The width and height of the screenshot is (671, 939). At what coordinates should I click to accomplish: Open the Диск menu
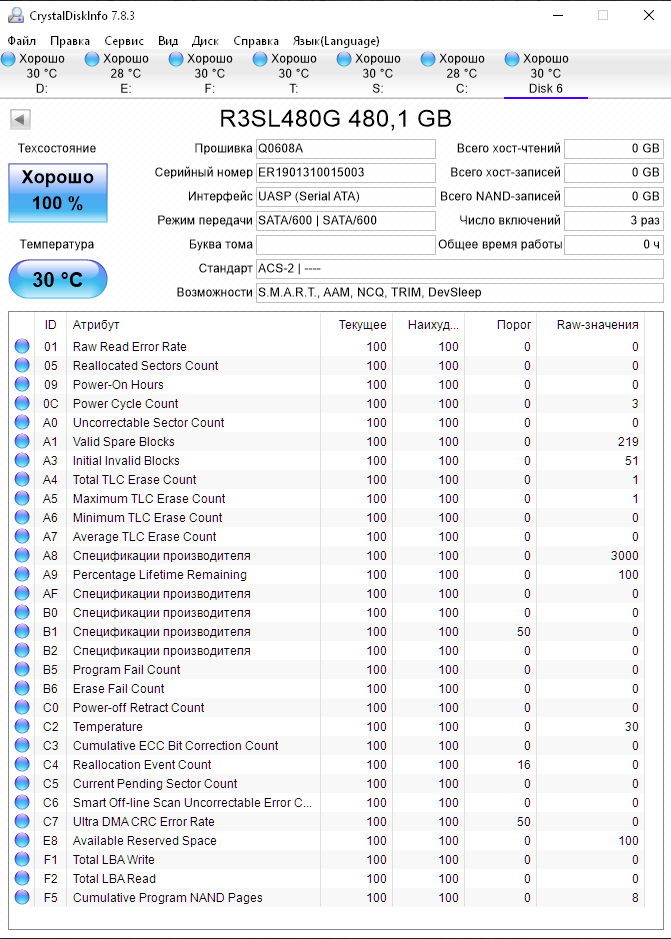(205, 41)
